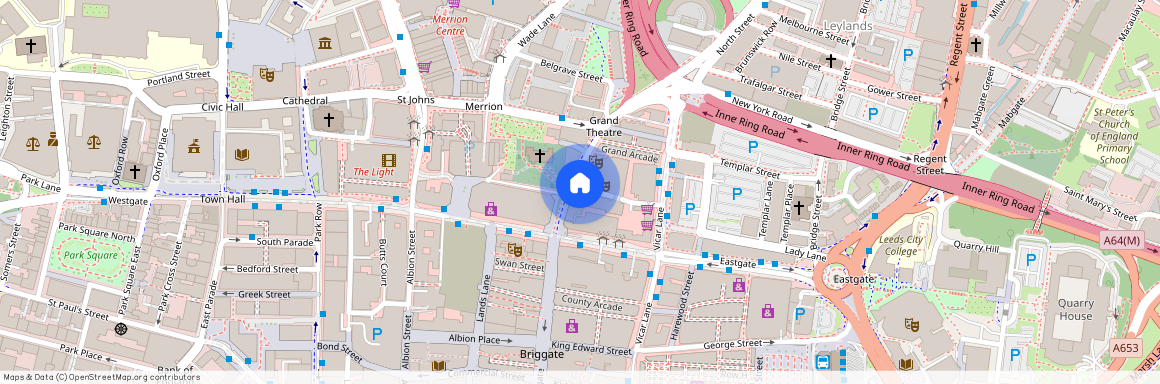Select the parking icon near George Street
The height and width of the screenshot is (384, 1160).
[x=799, y=313]
